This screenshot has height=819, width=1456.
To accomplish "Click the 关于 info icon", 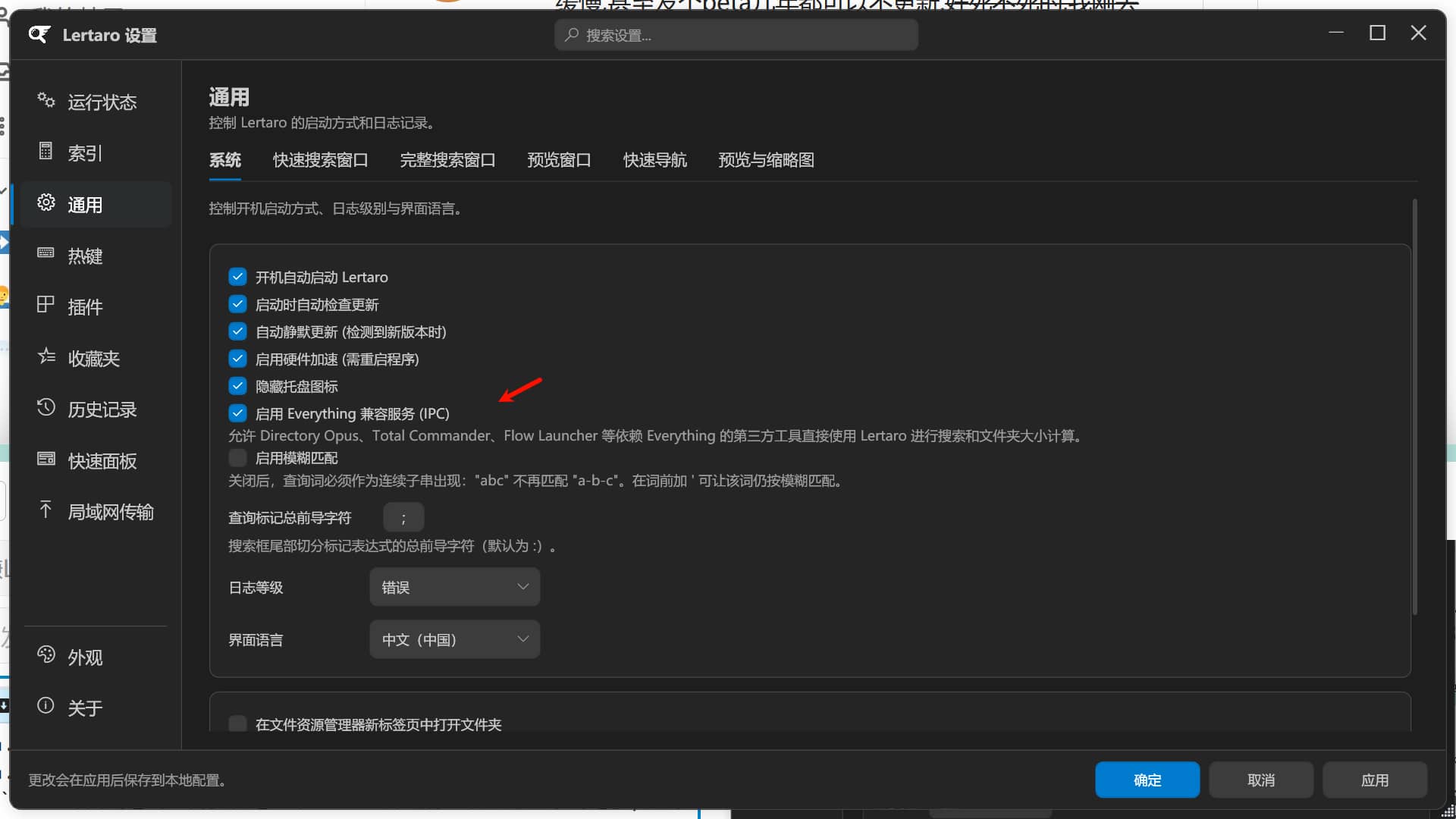I will tap(46, 705).
